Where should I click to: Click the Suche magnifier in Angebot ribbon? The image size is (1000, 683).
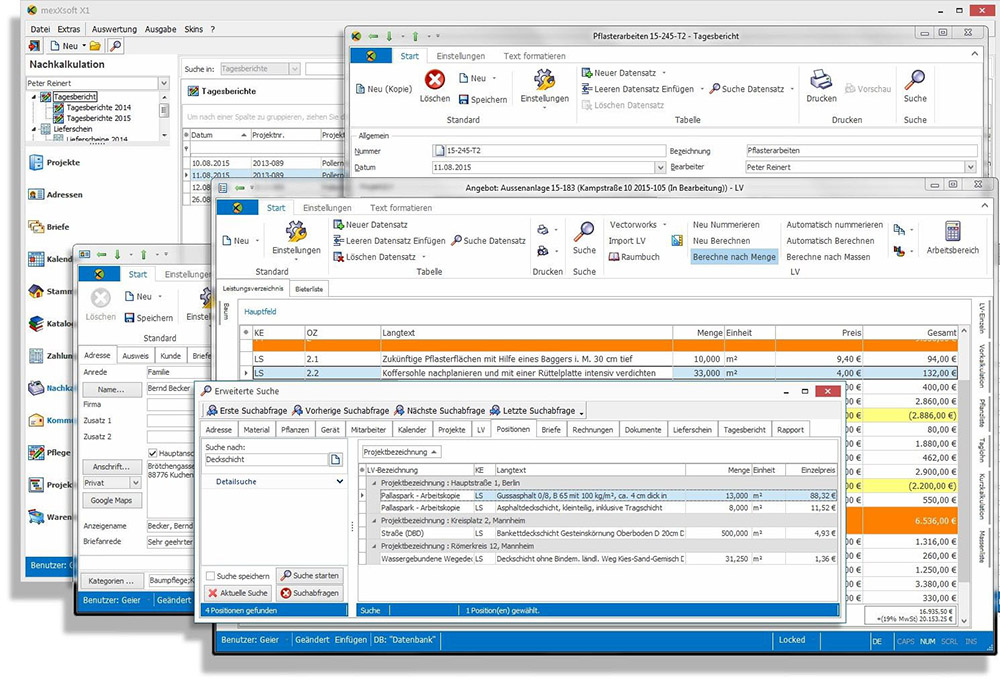point(584,232)
